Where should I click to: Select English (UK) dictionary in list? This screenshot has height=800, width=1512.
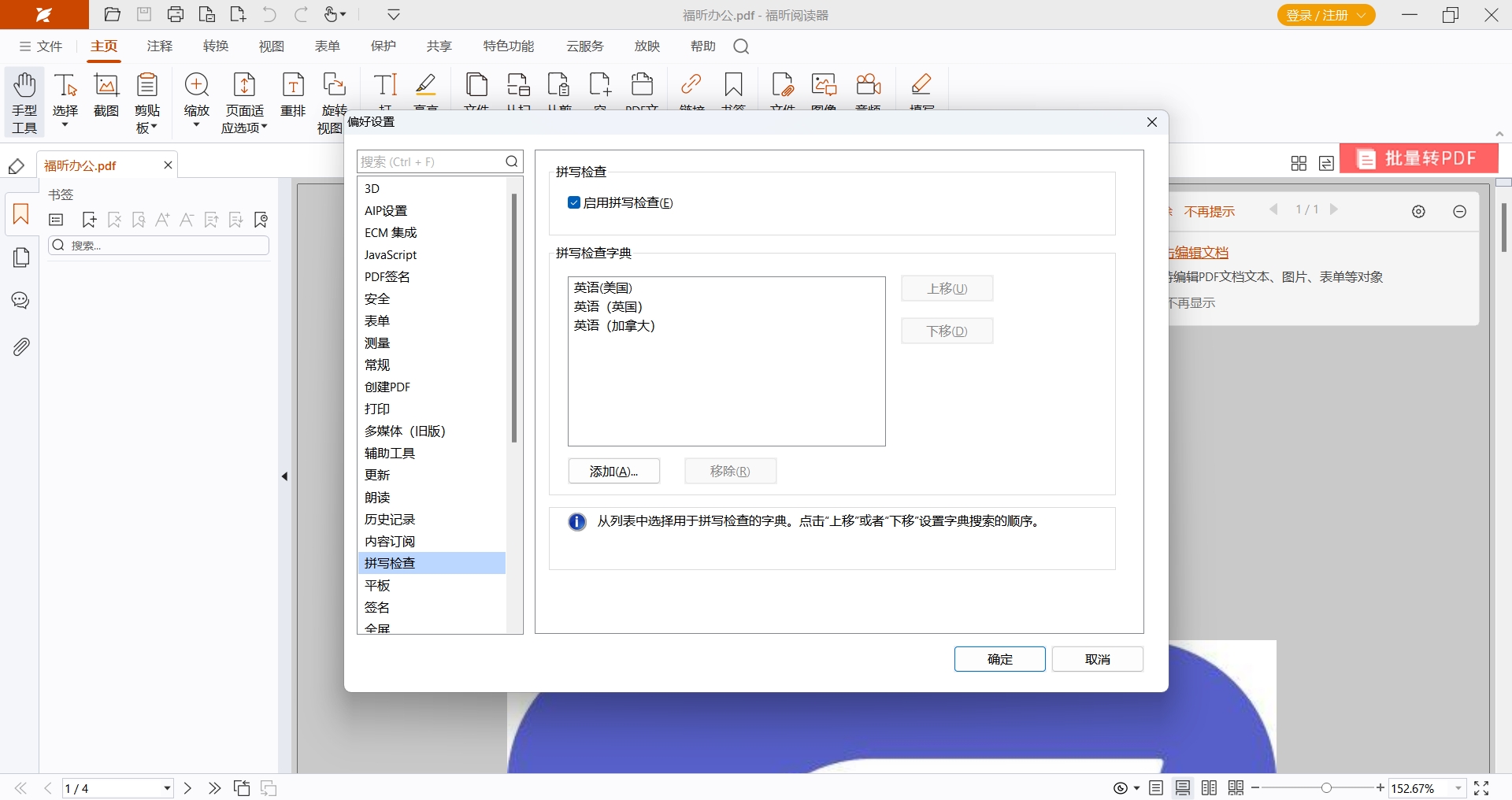608,306
